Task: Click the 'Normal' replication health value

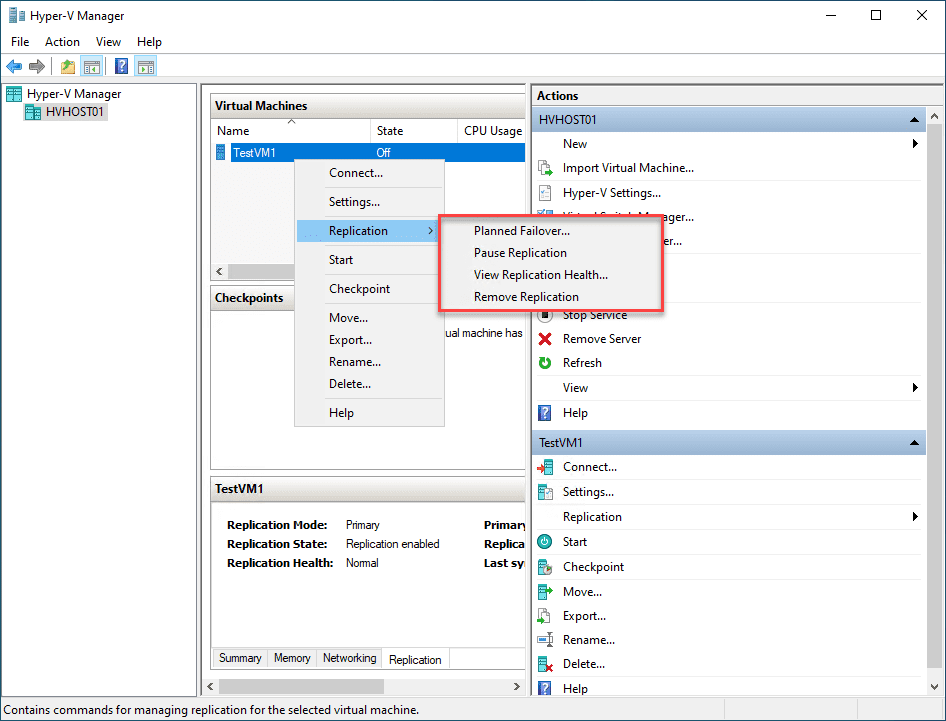Action: point(362,563)
